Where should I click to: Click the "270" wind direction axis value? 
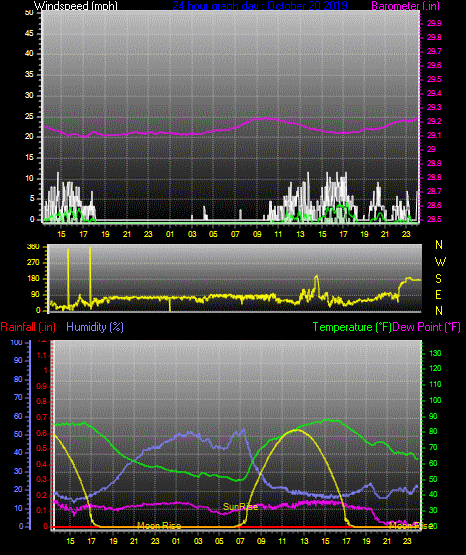[x=34, y=263]
